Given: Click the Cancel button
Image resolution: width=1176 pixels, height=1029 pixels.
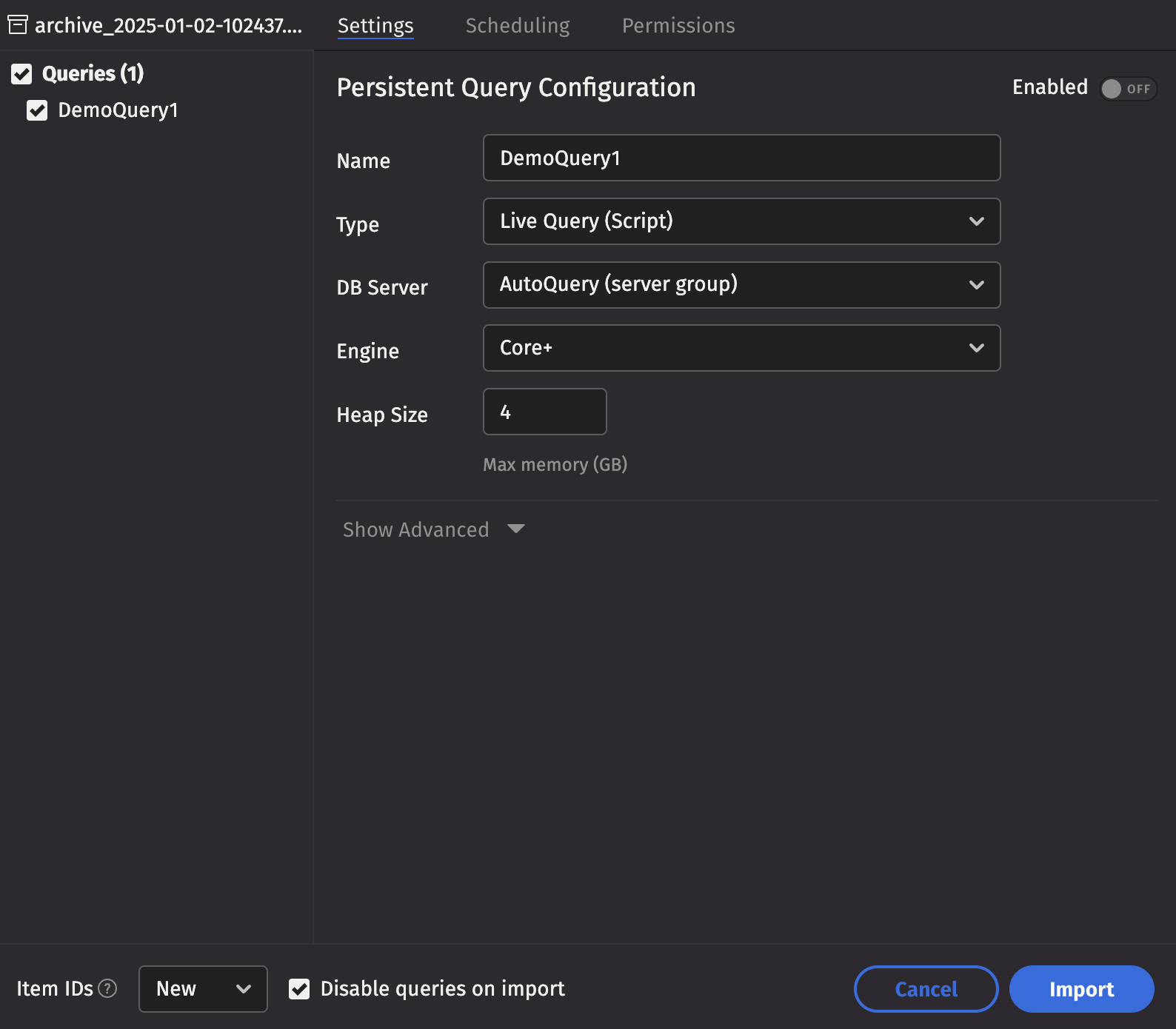Looking at the screenshot, I should [926, 989].
